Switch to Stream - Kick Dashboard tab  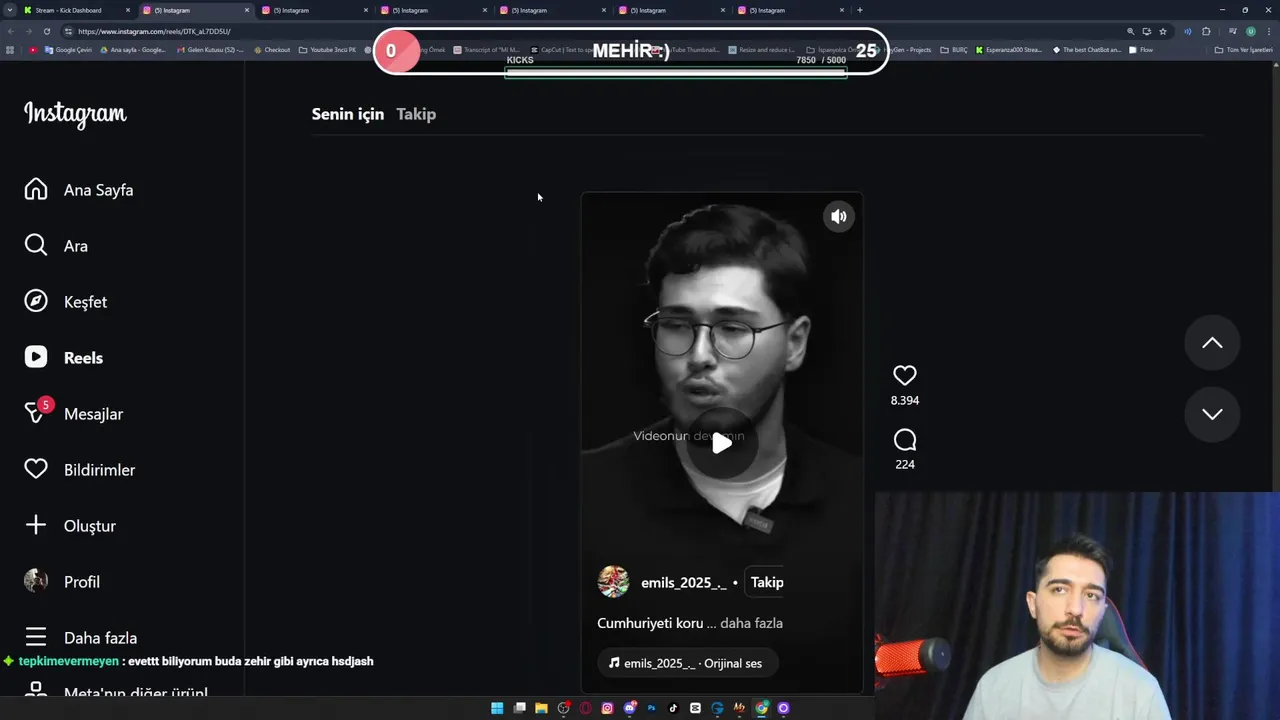tap(75, 10)
